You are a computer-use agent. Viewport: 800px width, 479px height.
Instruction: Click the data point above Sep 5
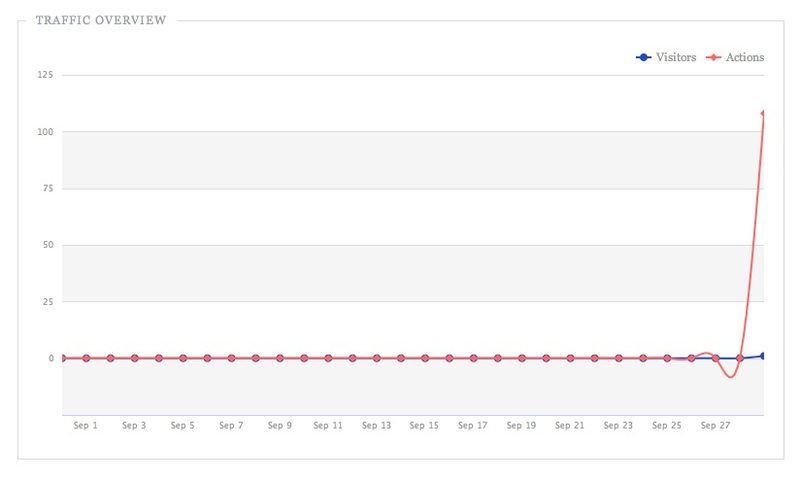(183, 358)
